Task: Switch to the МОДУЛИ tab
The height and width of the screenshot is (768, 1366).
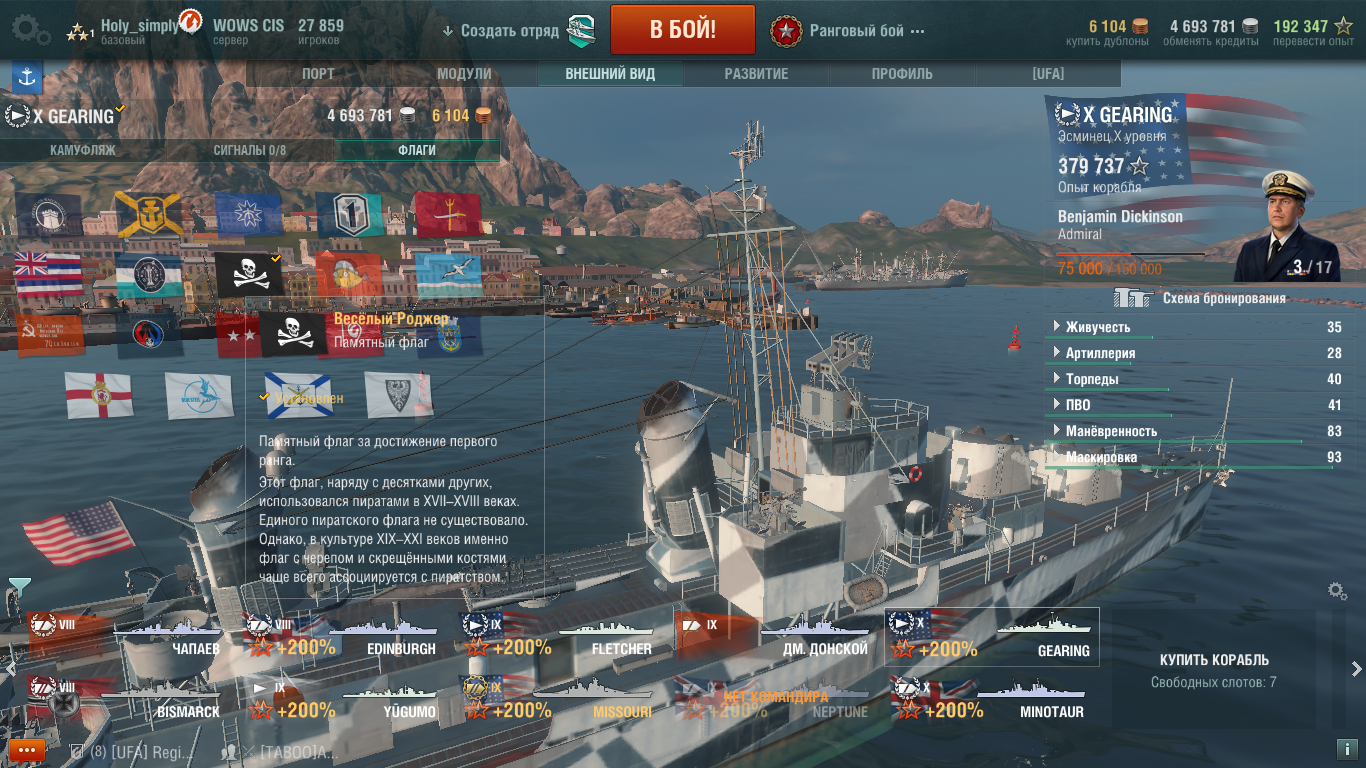Action: (464, 74)
